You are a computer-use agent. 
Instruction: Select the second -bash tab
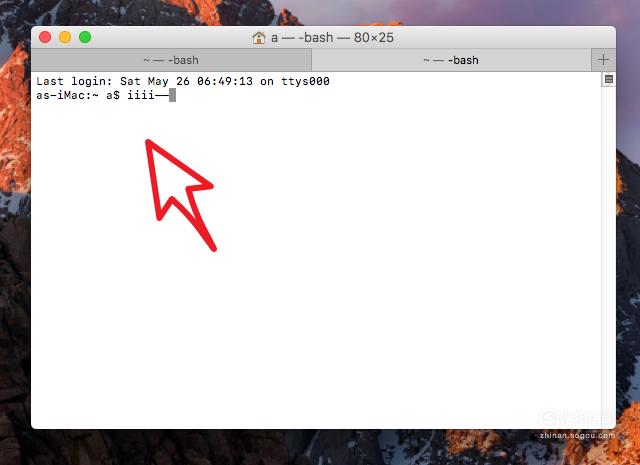point(451,60)
